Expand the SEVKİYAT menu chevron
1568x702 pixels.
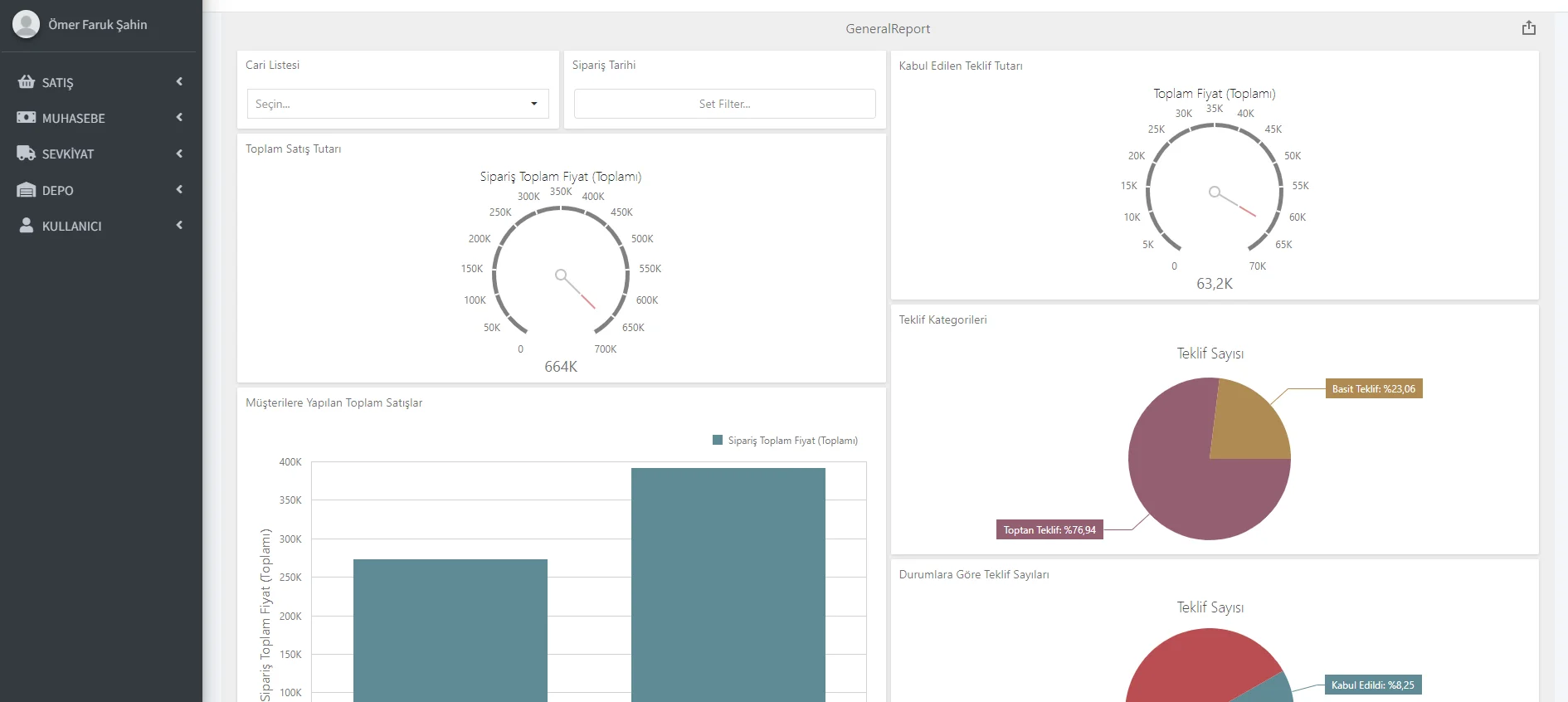coord(179,154)
